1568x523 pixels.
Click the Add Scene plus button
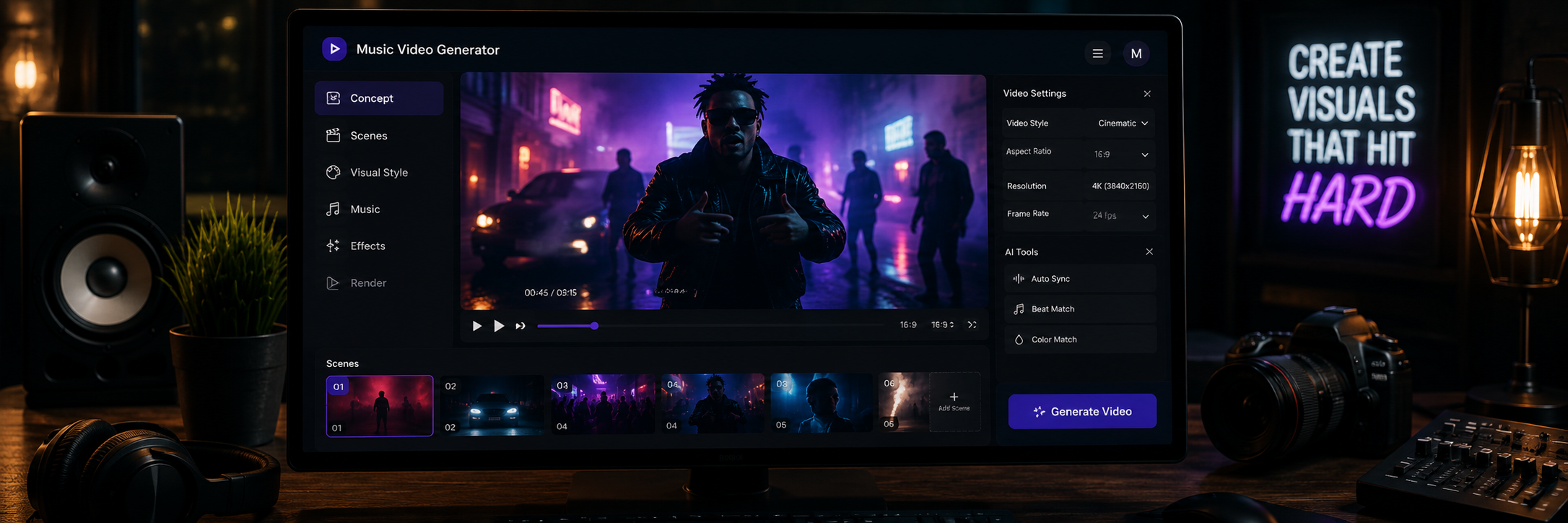tap(954, 402)
